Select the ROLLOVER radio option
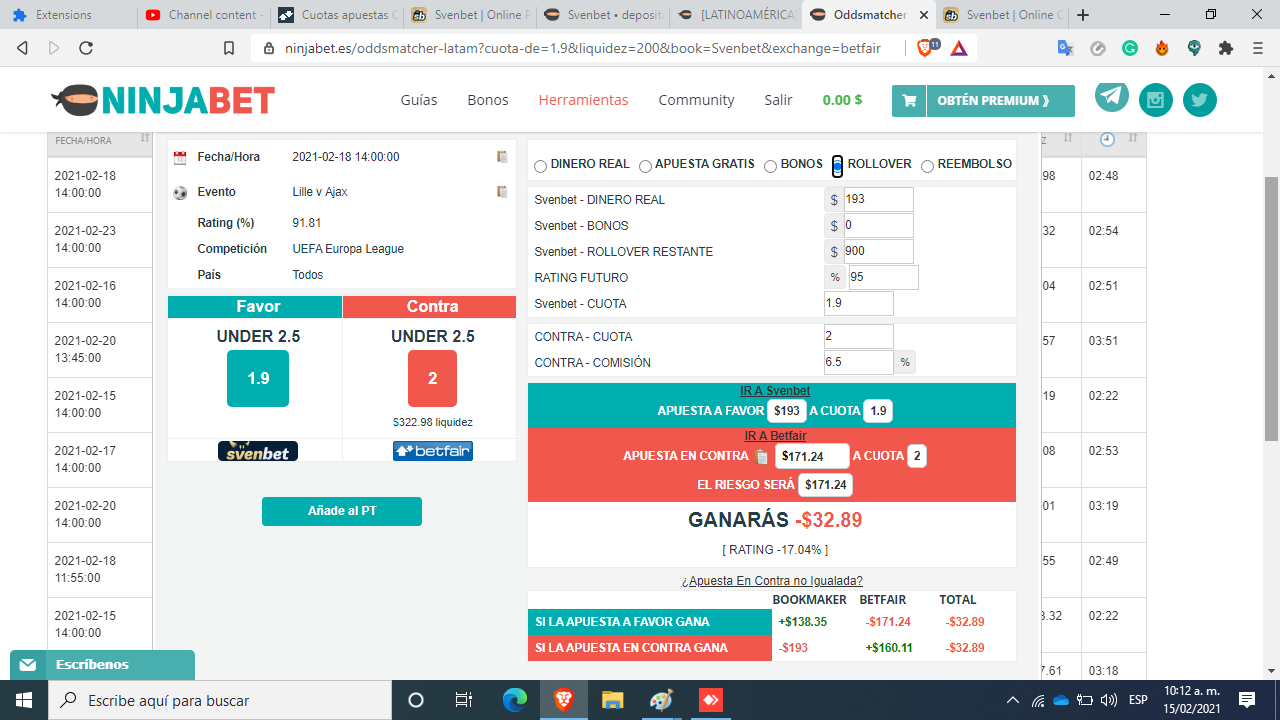1280x720 pixels. click(838, 166)
